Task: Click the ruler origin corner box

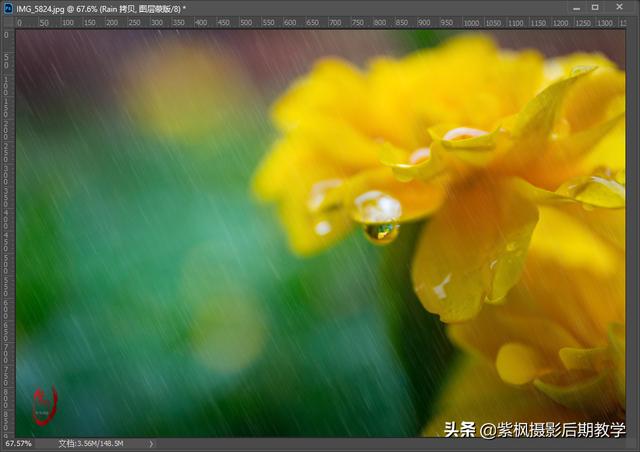Action: click(x=7, y=23)
